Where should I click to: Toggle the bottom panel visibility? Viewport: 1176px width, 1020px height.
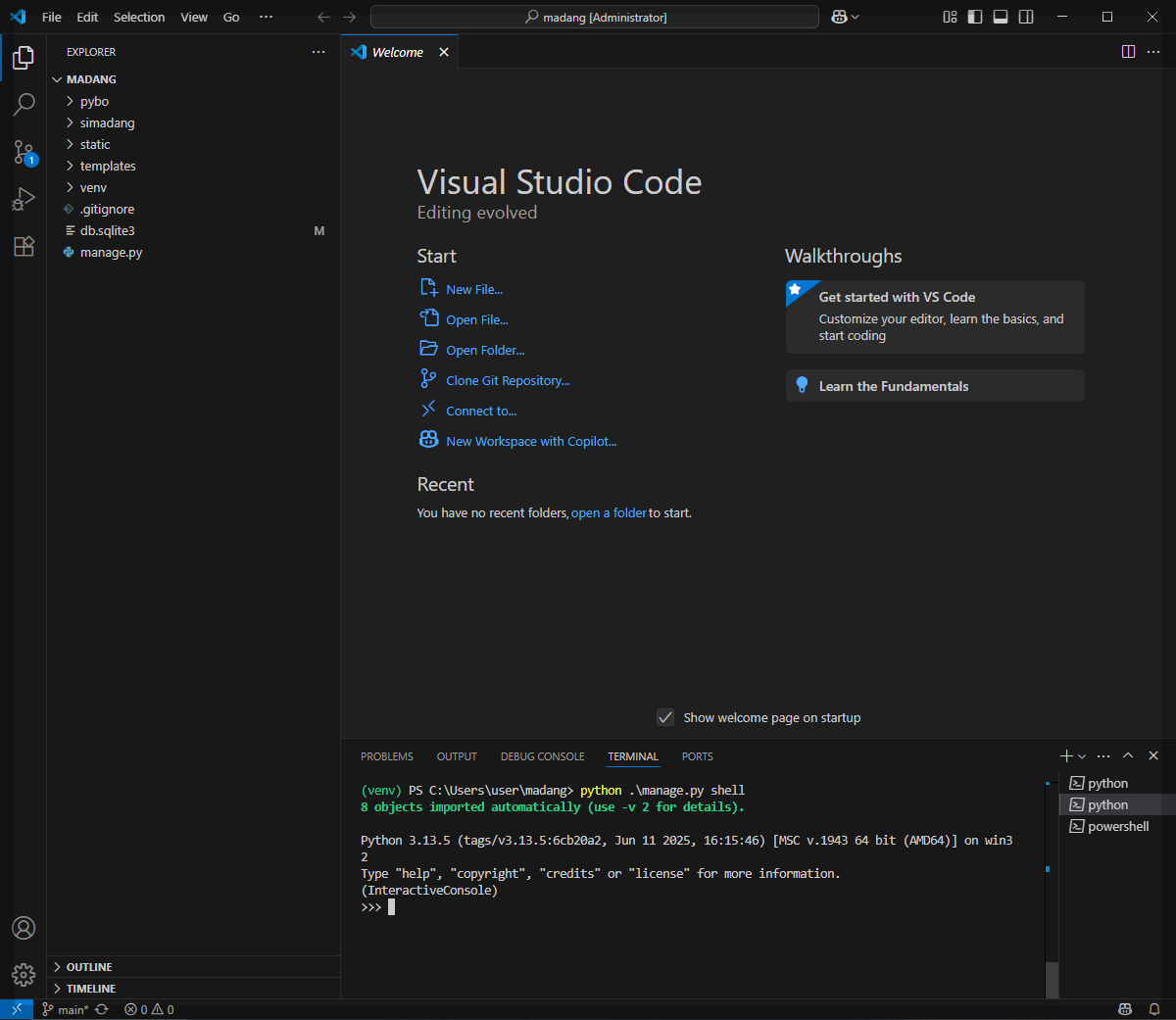click(1001, 17)
